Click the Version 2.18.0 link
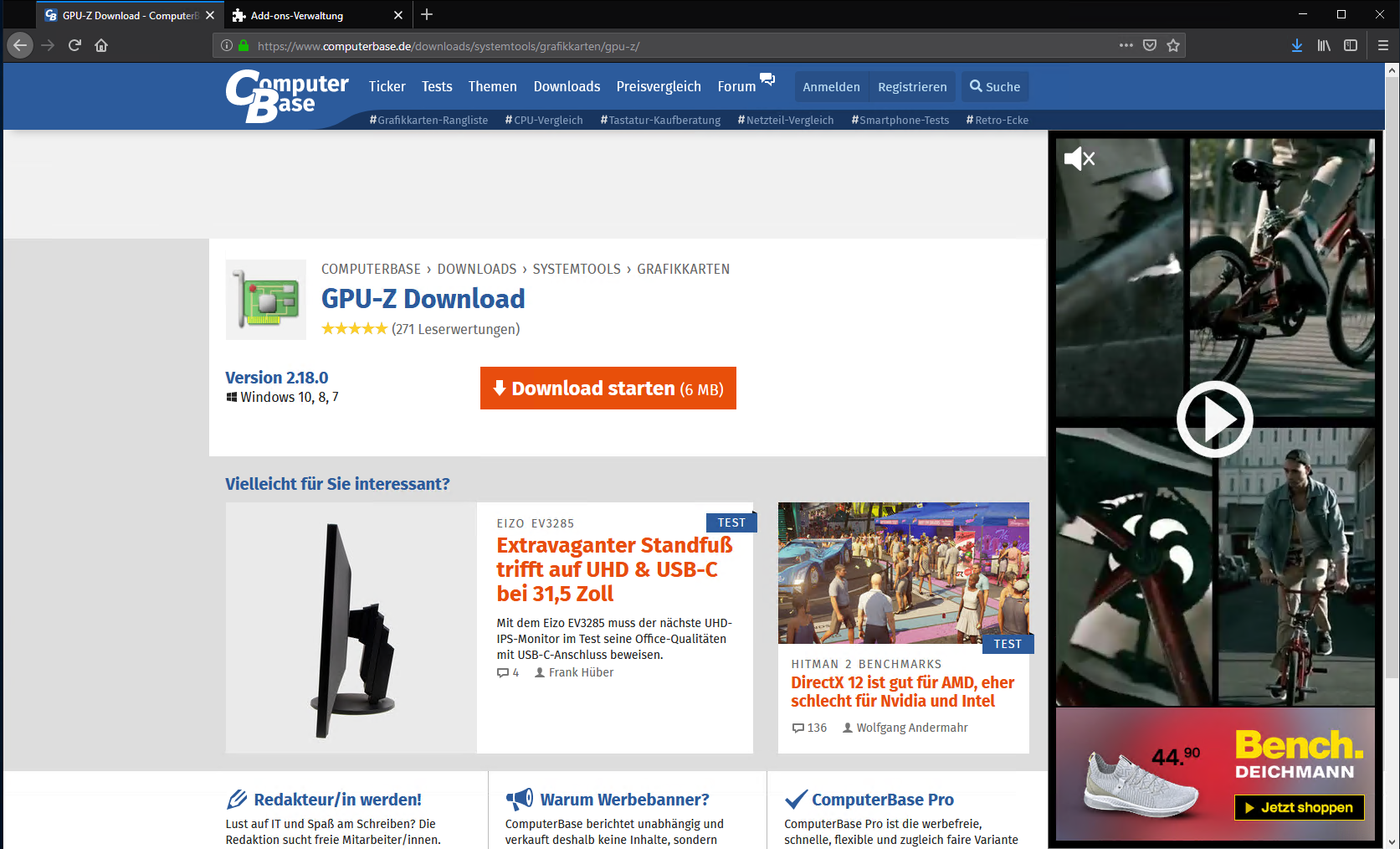Image resolution: width=1400 pixels, height=849 pixels. 277,378
